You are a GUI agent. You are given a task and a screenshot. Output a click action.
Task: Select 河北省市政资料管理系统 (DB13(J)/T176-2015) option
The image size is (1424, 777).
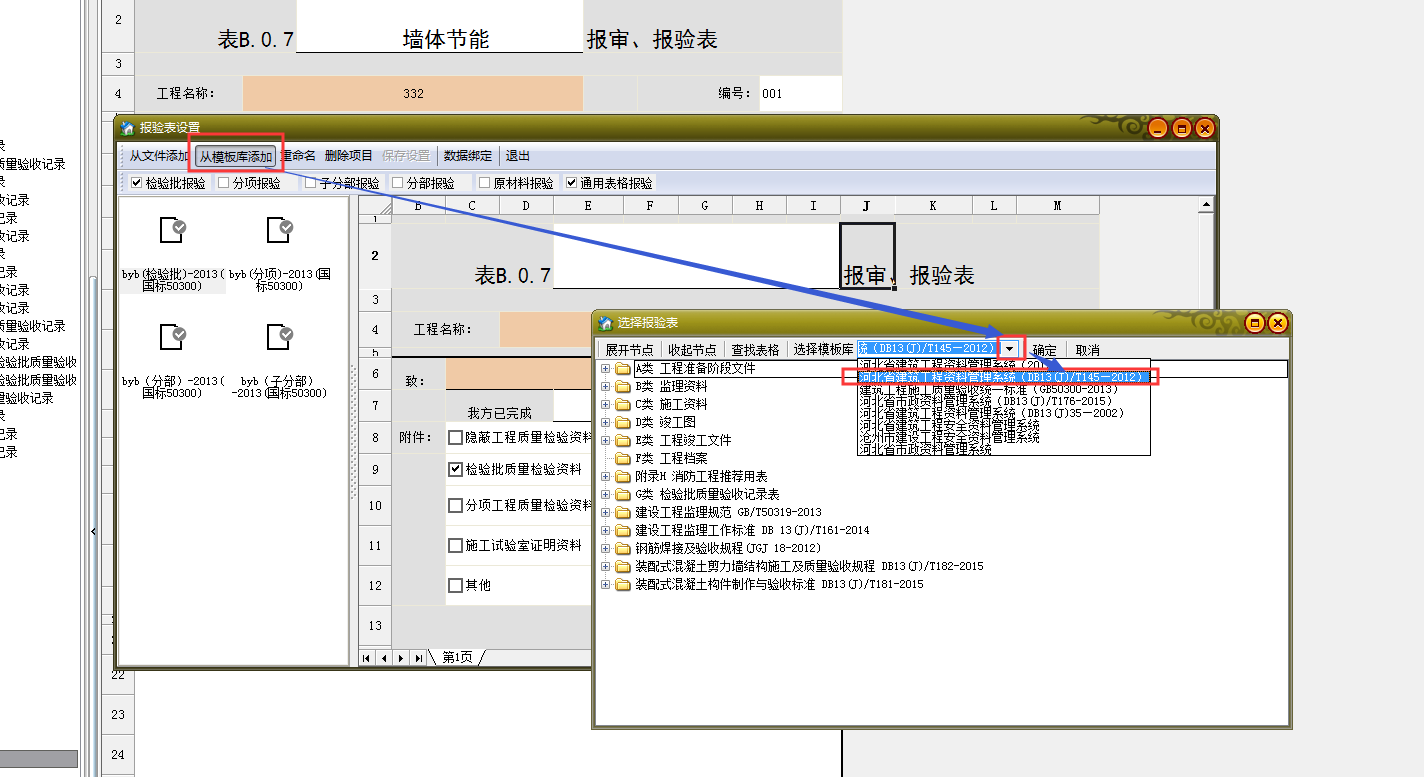1004,401
